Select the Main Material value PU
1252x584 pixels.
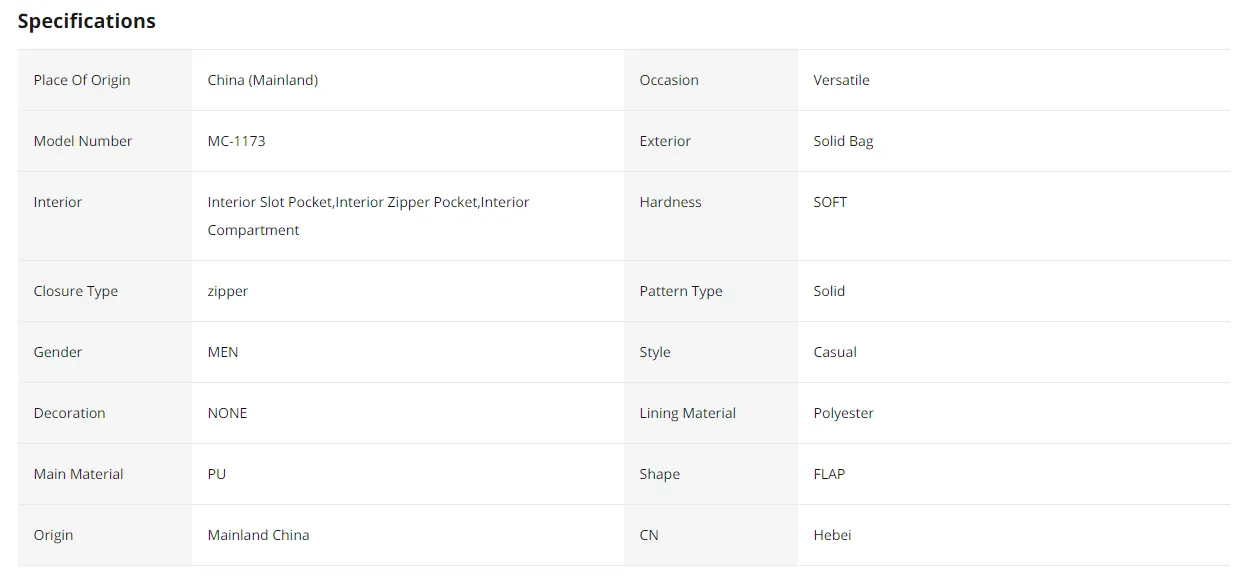coord(217,474)
